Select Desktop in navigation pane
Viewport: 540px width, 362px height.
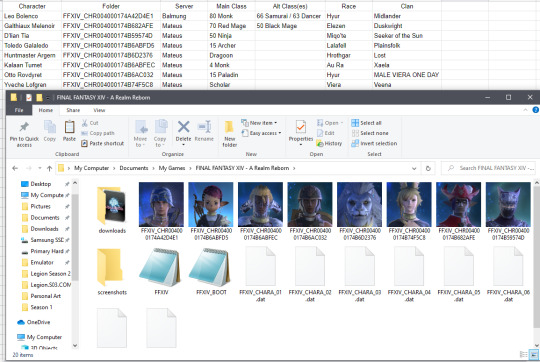(41, 184)
